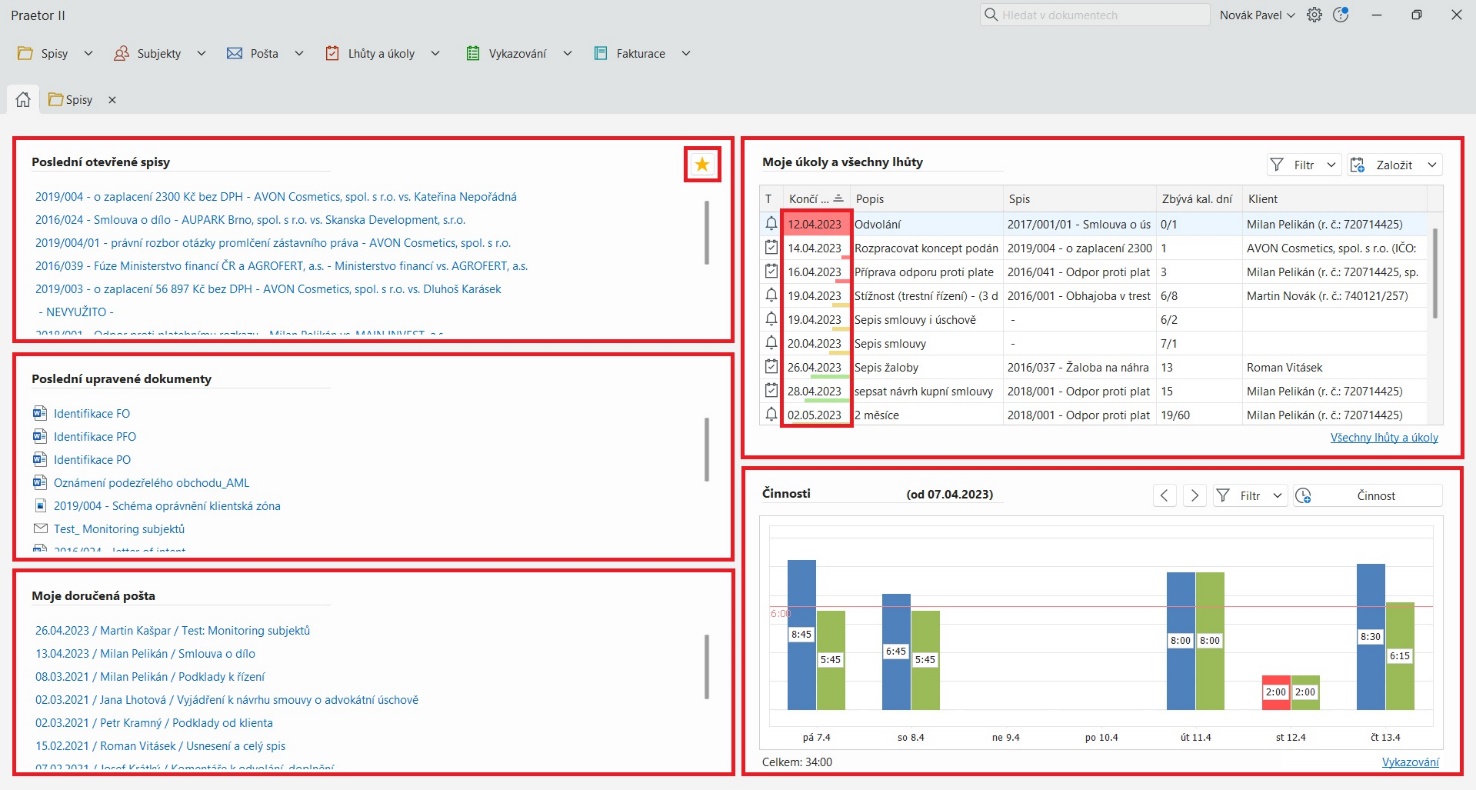Click the scrollbar in Poslední otevřené spisy
Image resolution: width=1476 pixels, height=790 pixels.
point(707,232)
